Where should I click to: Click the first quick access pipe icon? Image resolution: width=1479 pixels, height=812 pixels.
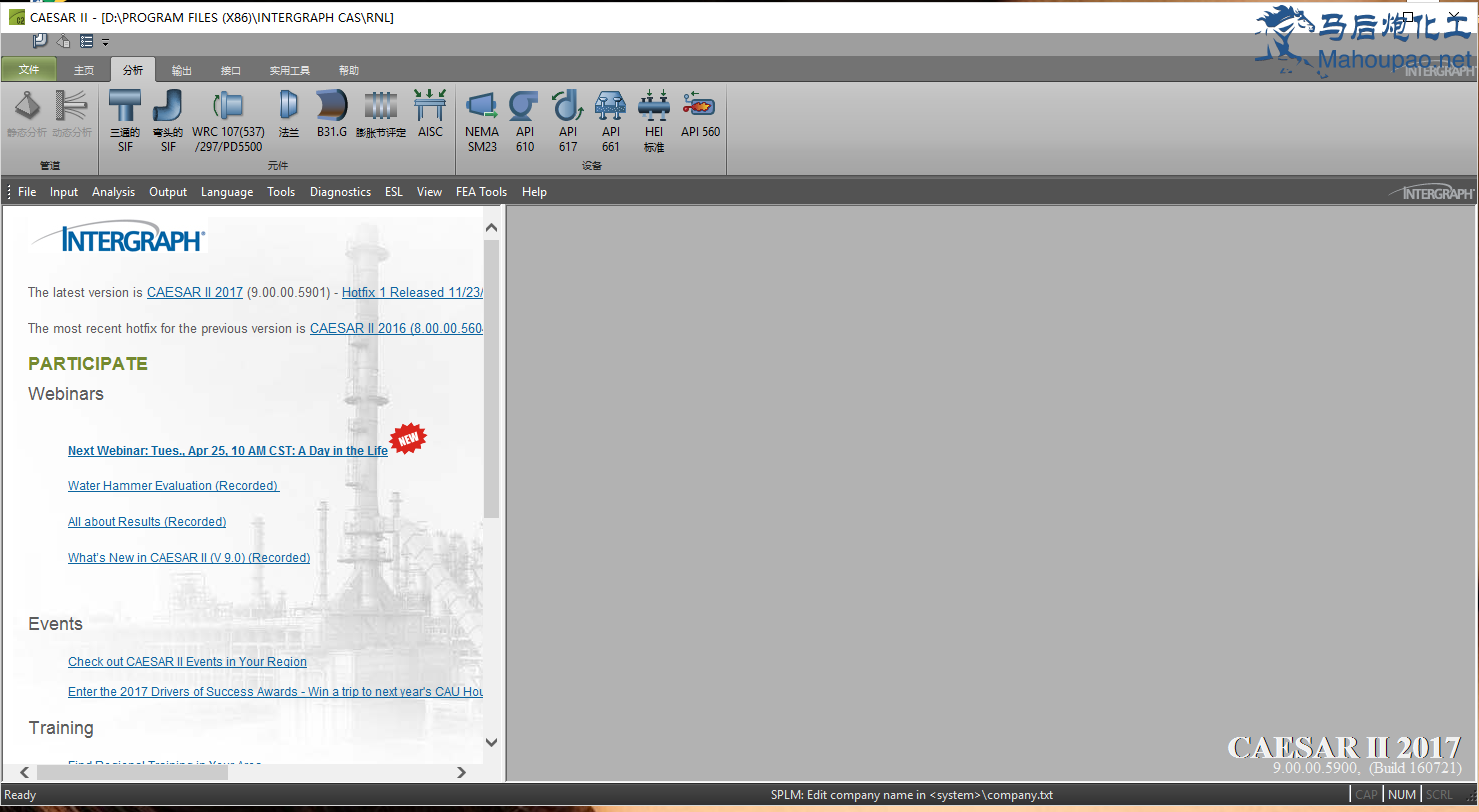(40, 41)
